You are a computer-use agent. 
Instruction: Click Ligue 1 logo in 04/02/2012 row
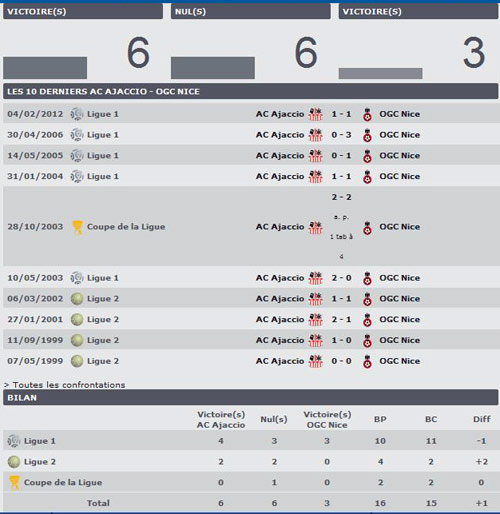(77, 114)
